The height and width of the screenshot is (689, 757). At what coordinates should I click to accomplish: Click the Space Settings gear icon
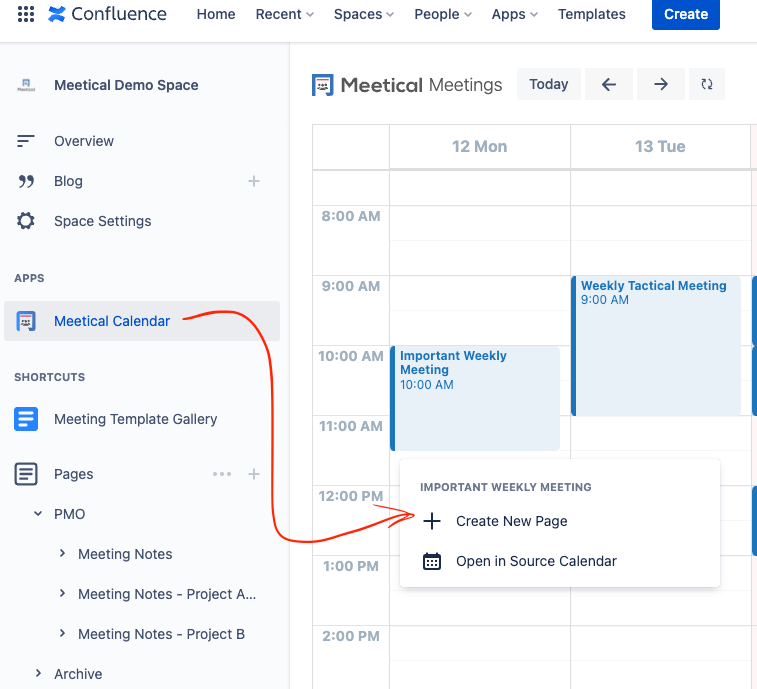coord(26,221)
